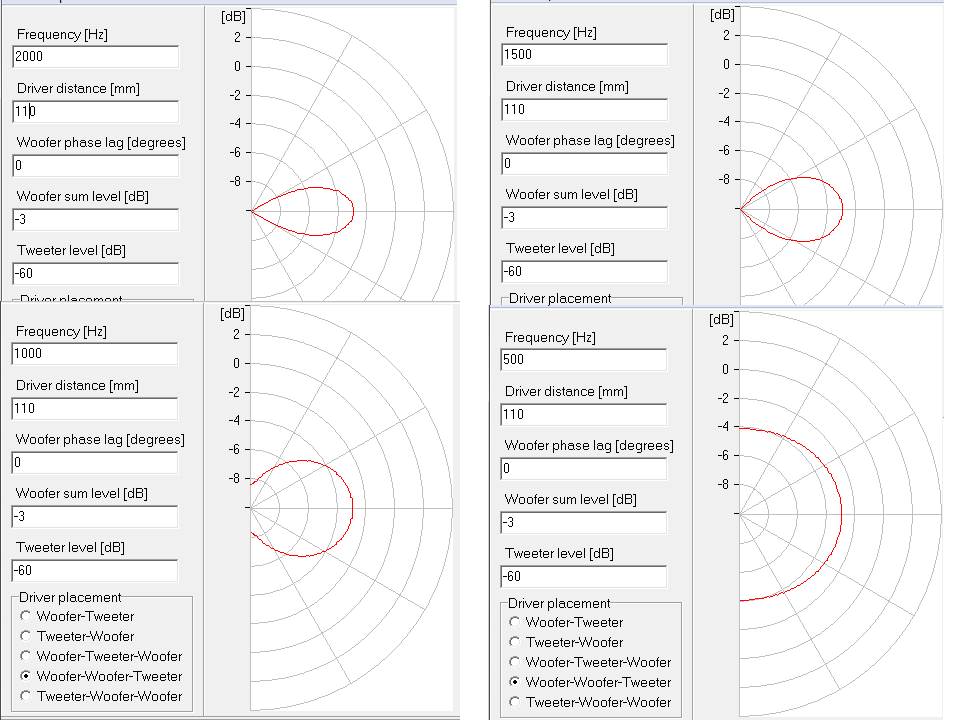Click Frequency field showing 1500
960x720 pixels.
[x=584, y=54]
